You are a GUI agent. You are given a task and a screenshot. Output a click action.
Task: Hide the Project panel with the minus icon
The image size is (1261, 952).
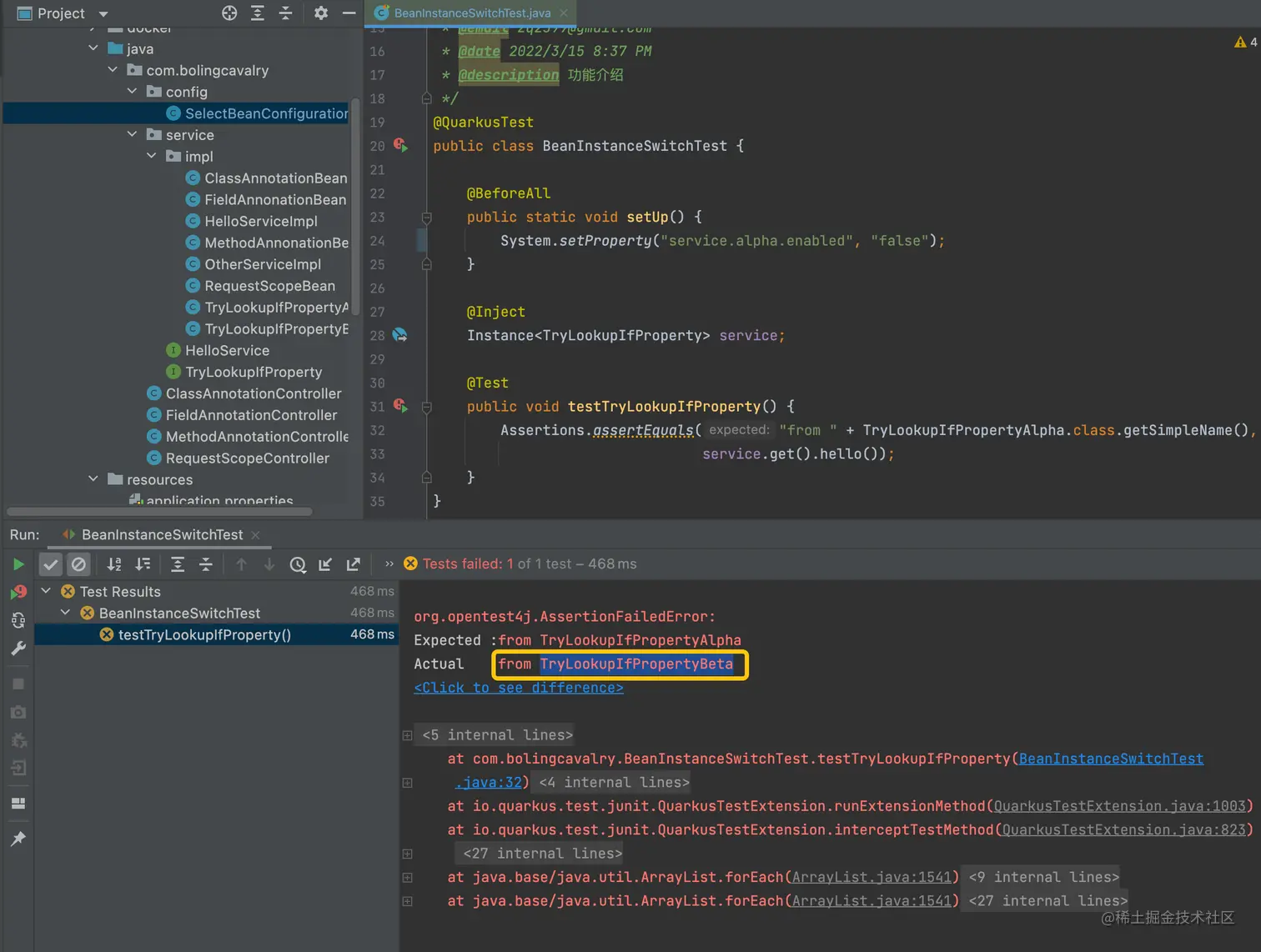(x=349, y=13)
